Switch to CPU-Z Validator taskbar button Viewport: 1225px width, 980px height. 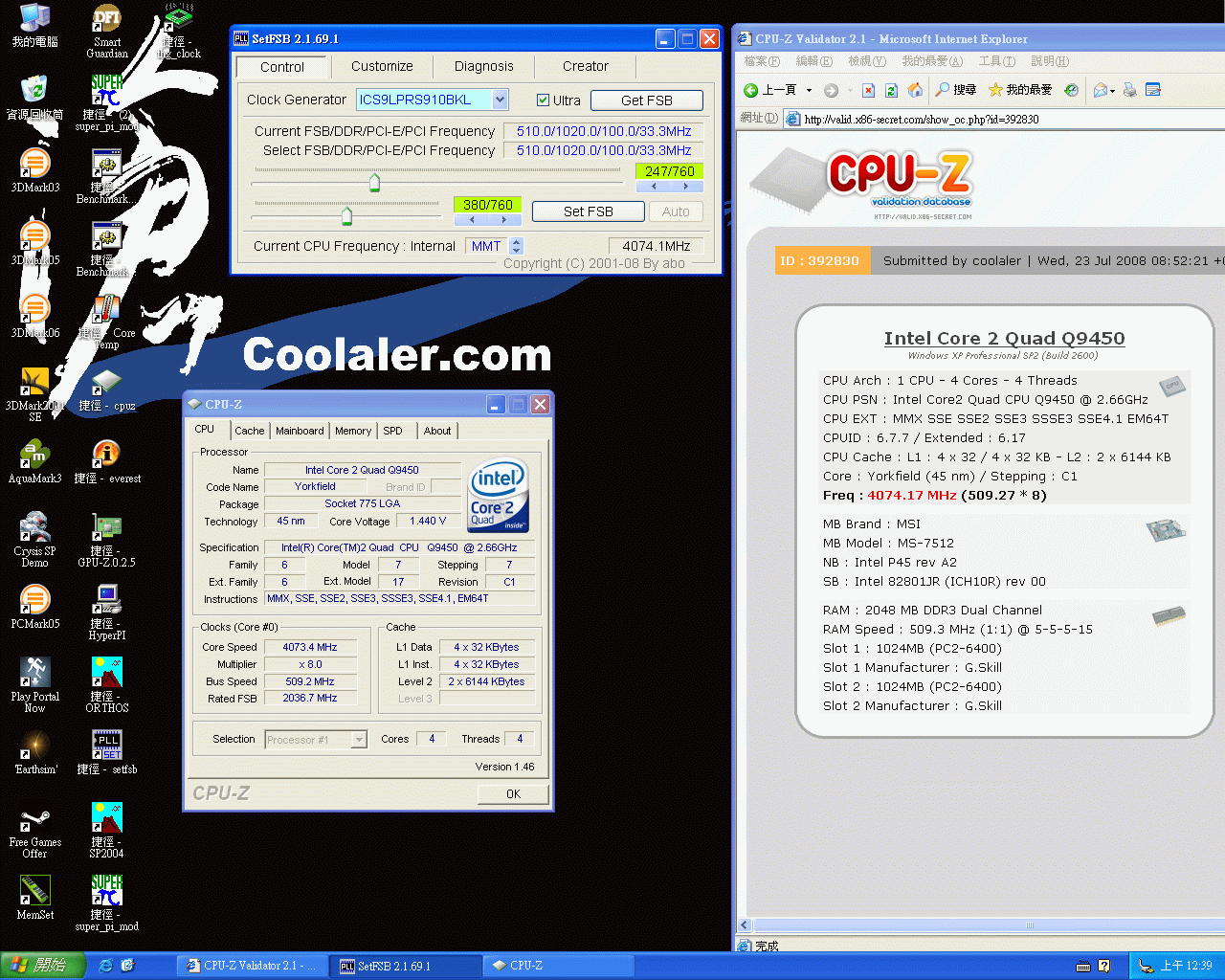(x=254, y=967)
